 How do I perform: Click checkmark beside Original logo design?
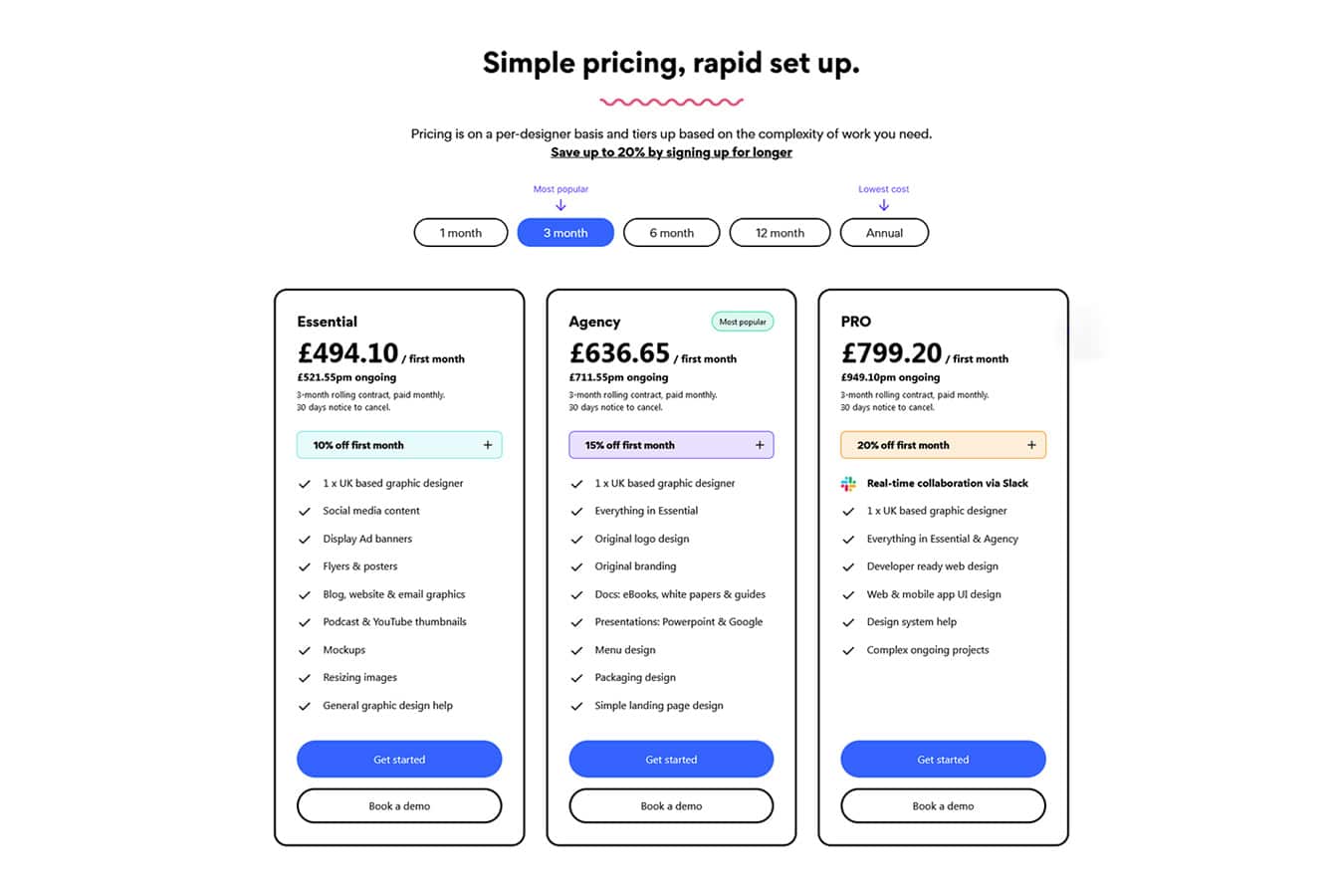point(576,540)
